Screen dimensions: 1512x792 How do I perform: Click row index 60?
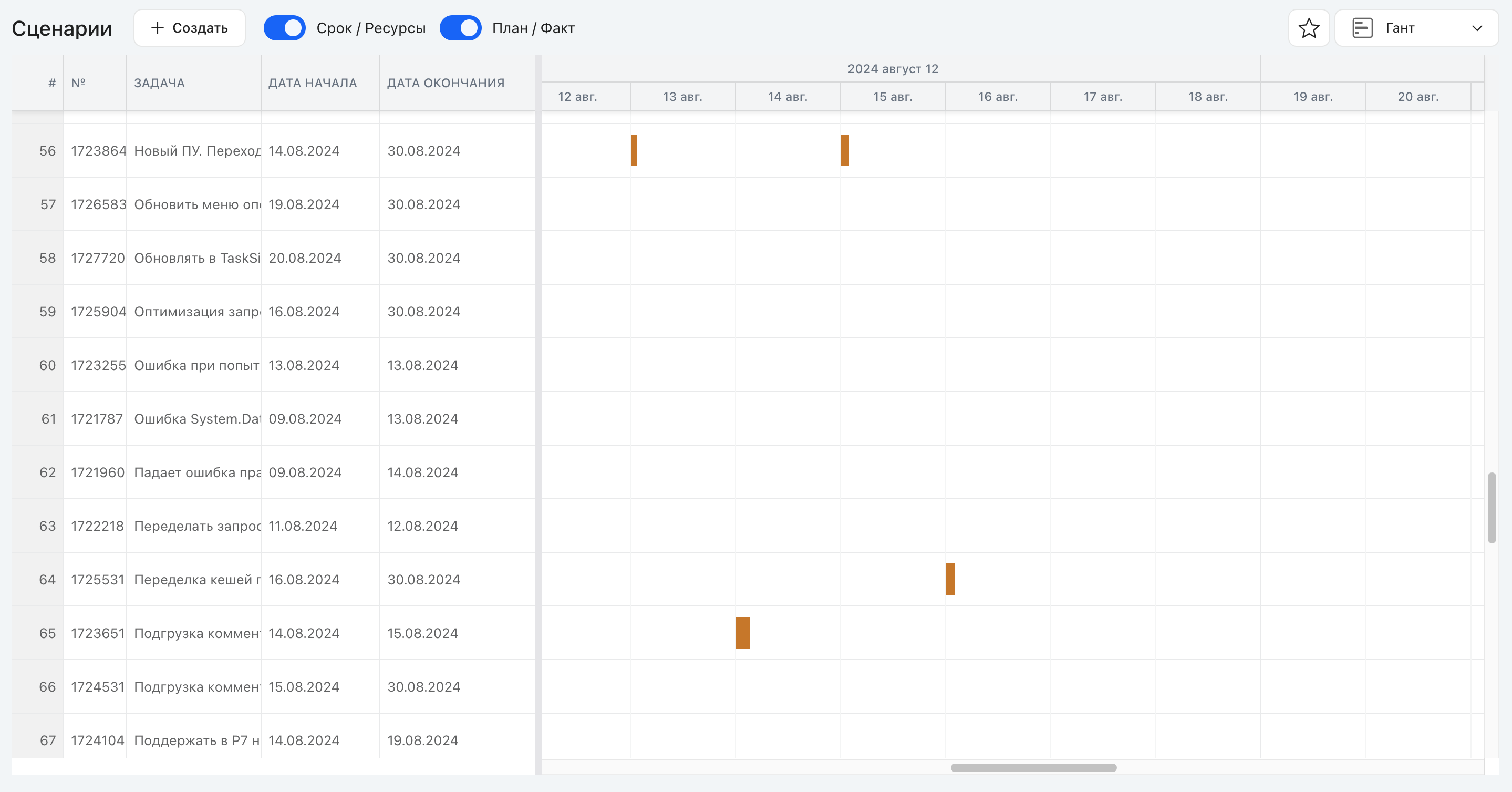[x=47, y=365]
